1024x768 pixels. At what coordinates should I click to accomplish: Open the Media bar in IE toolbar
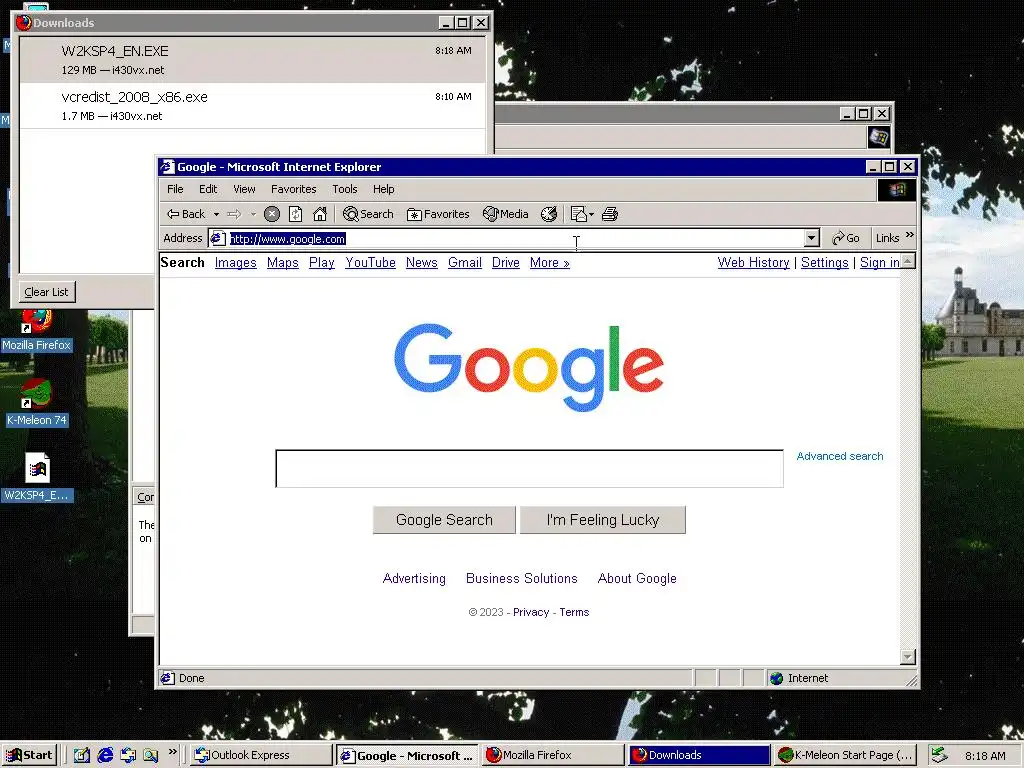point(505,214)
